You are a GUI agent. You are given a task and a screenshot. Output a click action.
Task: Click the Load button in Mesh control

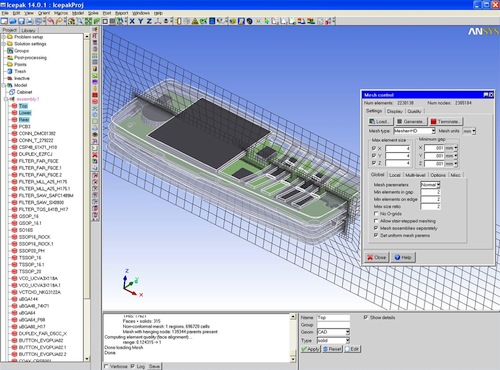[x=381, y=122]
